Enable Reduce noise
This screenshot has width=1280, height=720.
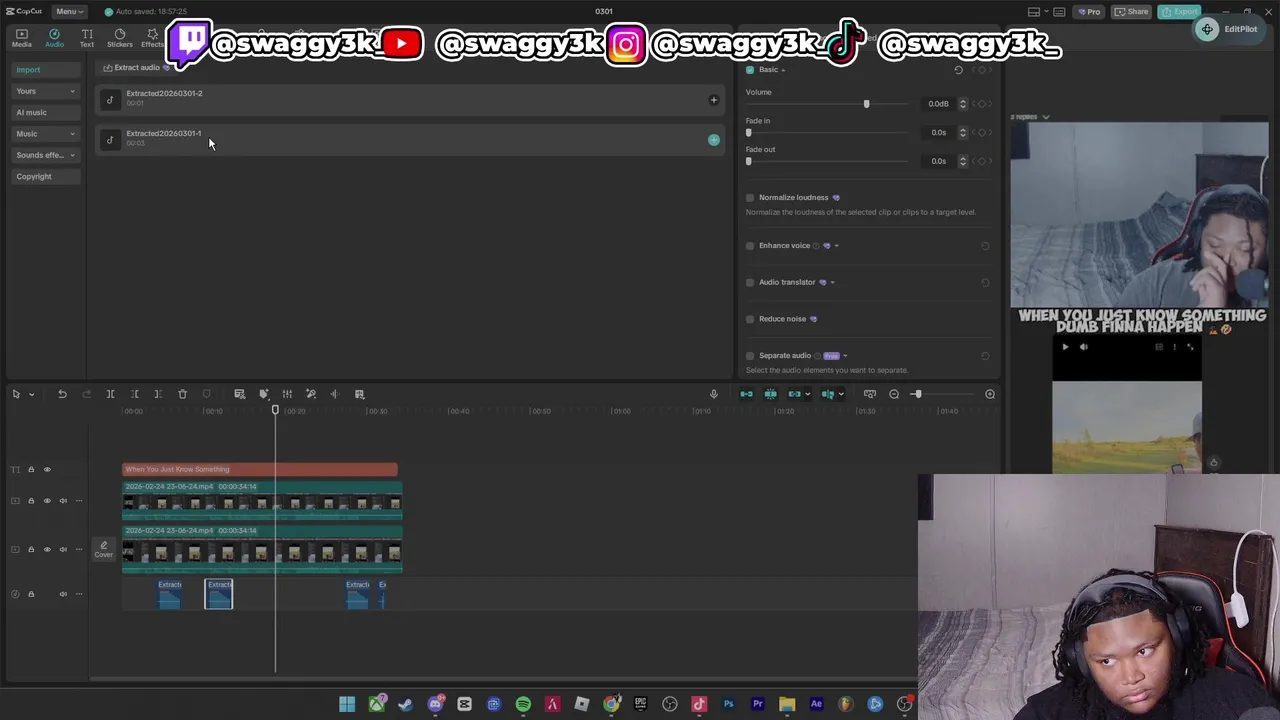750,319
